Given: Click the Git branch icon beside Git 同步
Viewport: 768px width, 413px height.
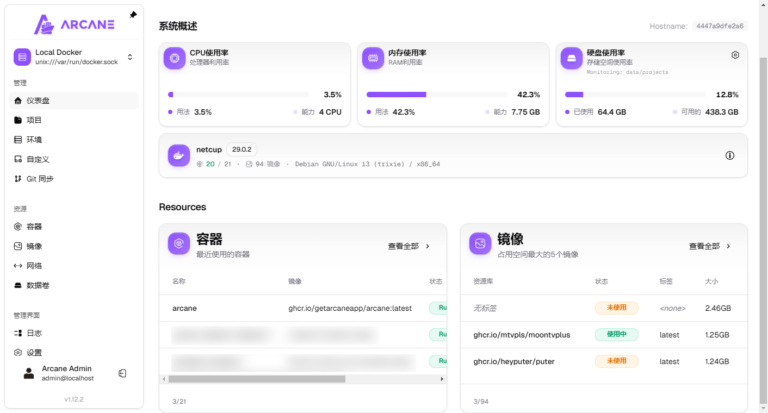Looking at the screenshot, I should click(18, 179).
